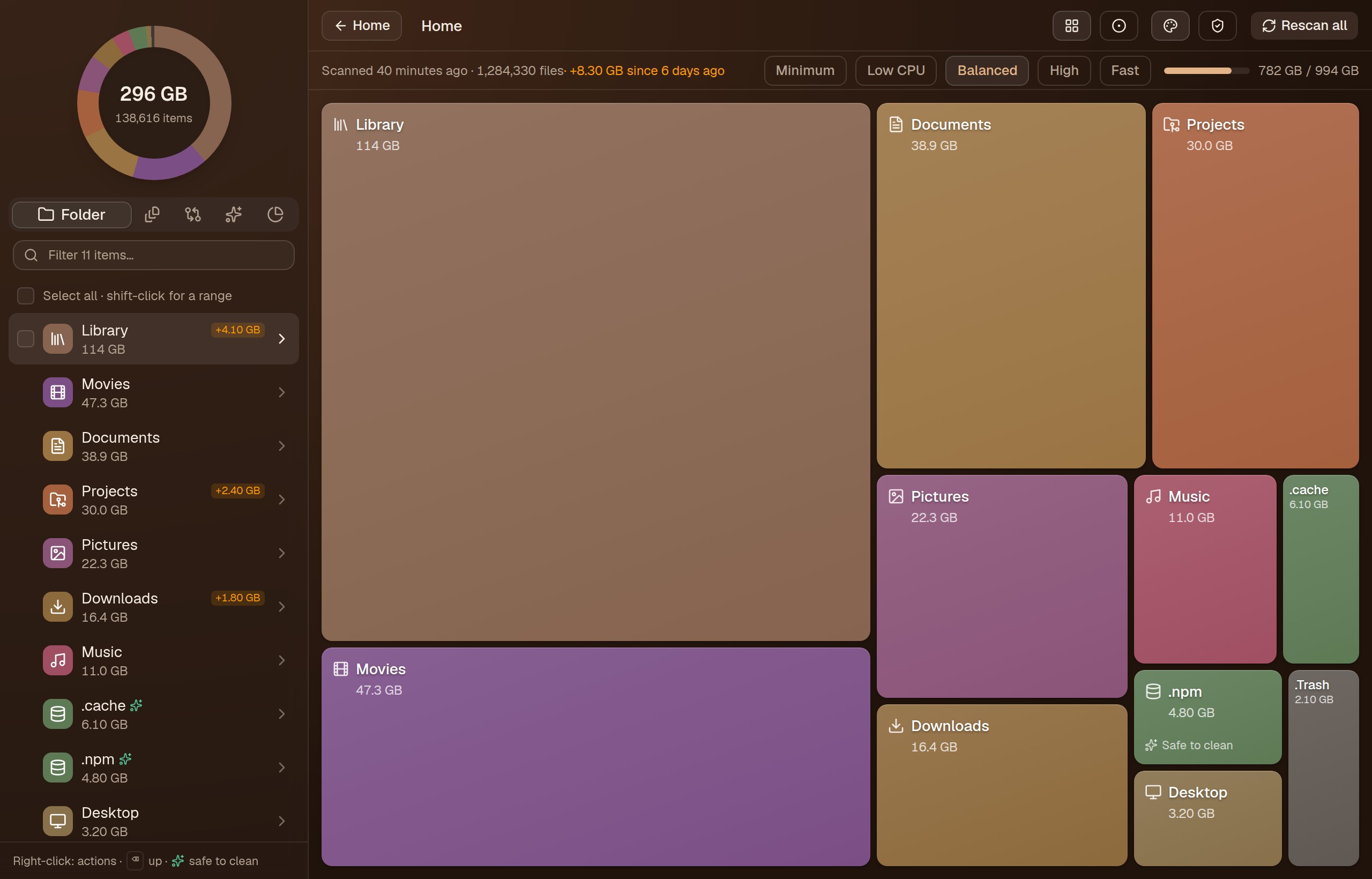Click the storage donut chart
Screen dimensions: 1372x879
pos(154,103)
